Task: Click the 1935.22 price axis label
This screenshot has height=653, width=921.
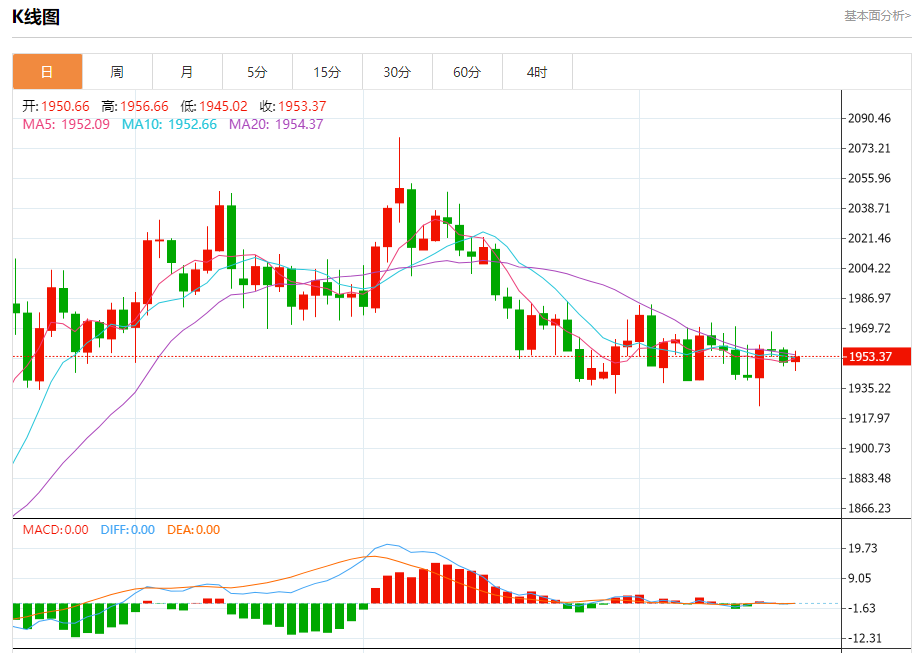Action: click(x=869, y=388)
